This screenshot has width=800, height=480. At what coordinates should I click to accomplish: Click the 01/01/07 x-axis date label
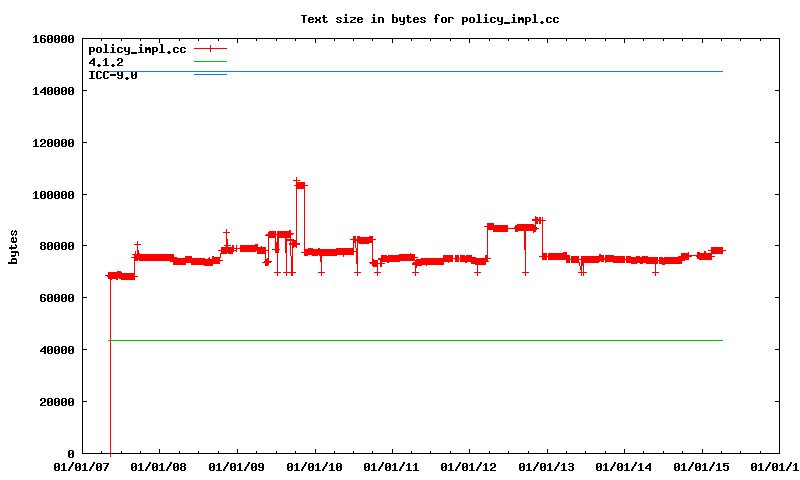(x=82, y=467)
